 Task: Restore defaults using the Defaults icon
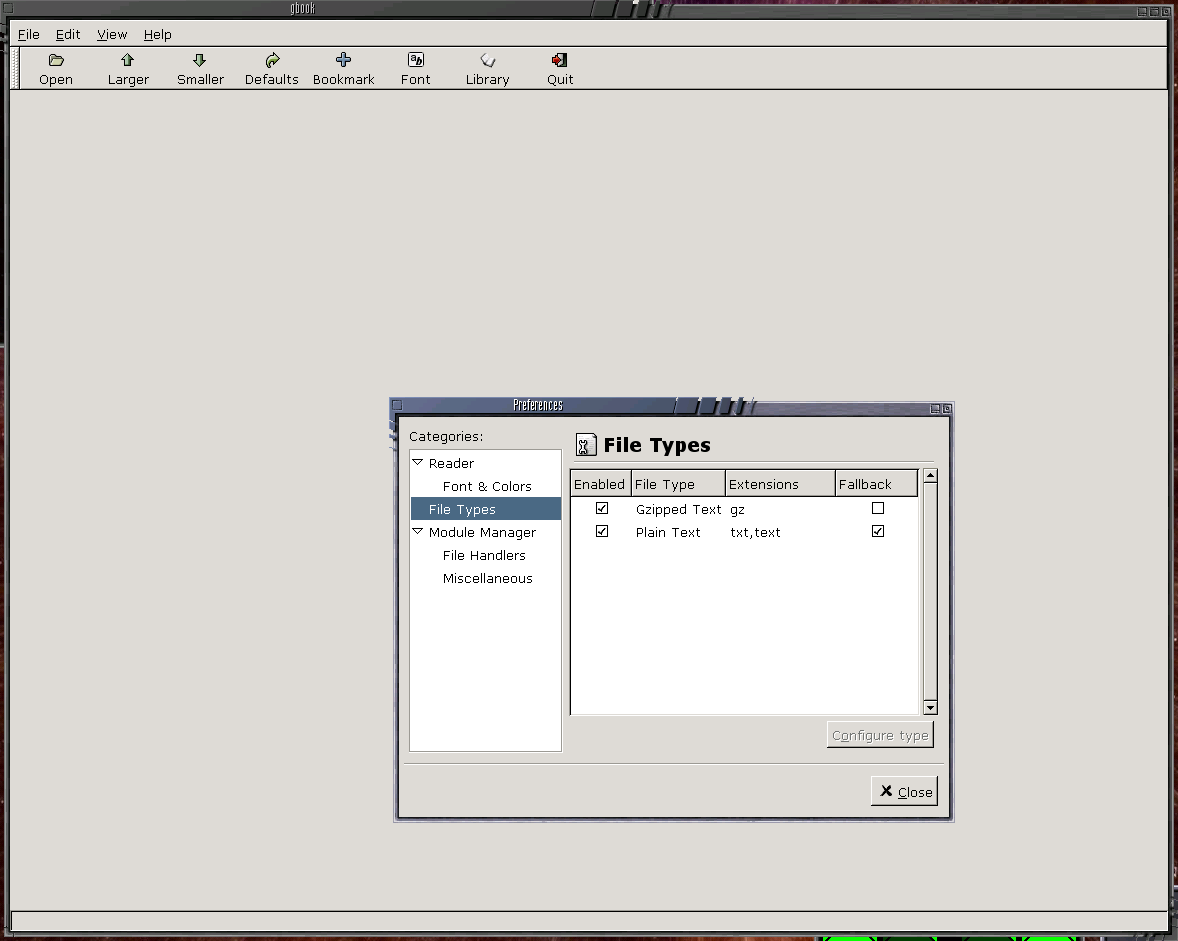click(x=272, y=61)
